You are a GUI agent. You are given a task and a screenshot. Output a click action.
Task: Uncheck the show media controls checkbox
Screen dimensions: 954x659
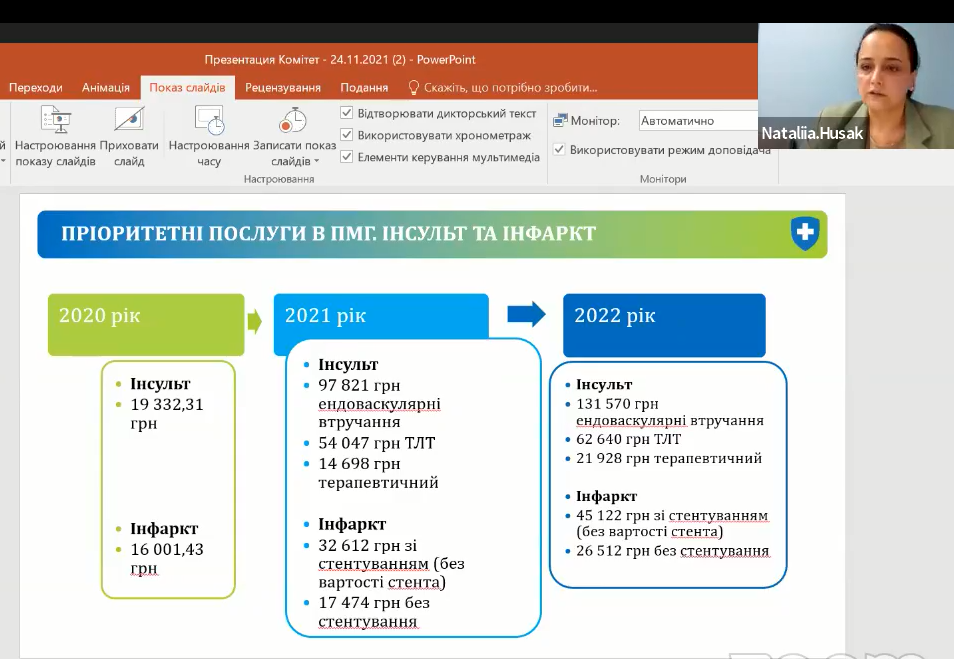(x=347, y=157)
